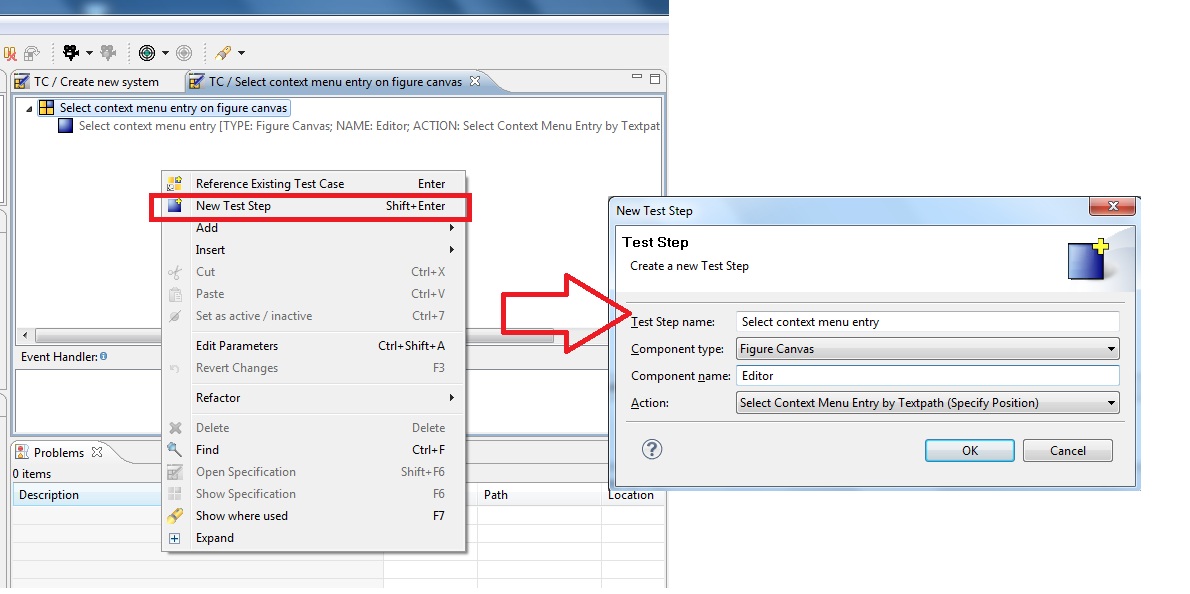
Task: Click the editor's horizontal scrollbar left arrow
Action: pyautogui.click(x=26, y=335)
